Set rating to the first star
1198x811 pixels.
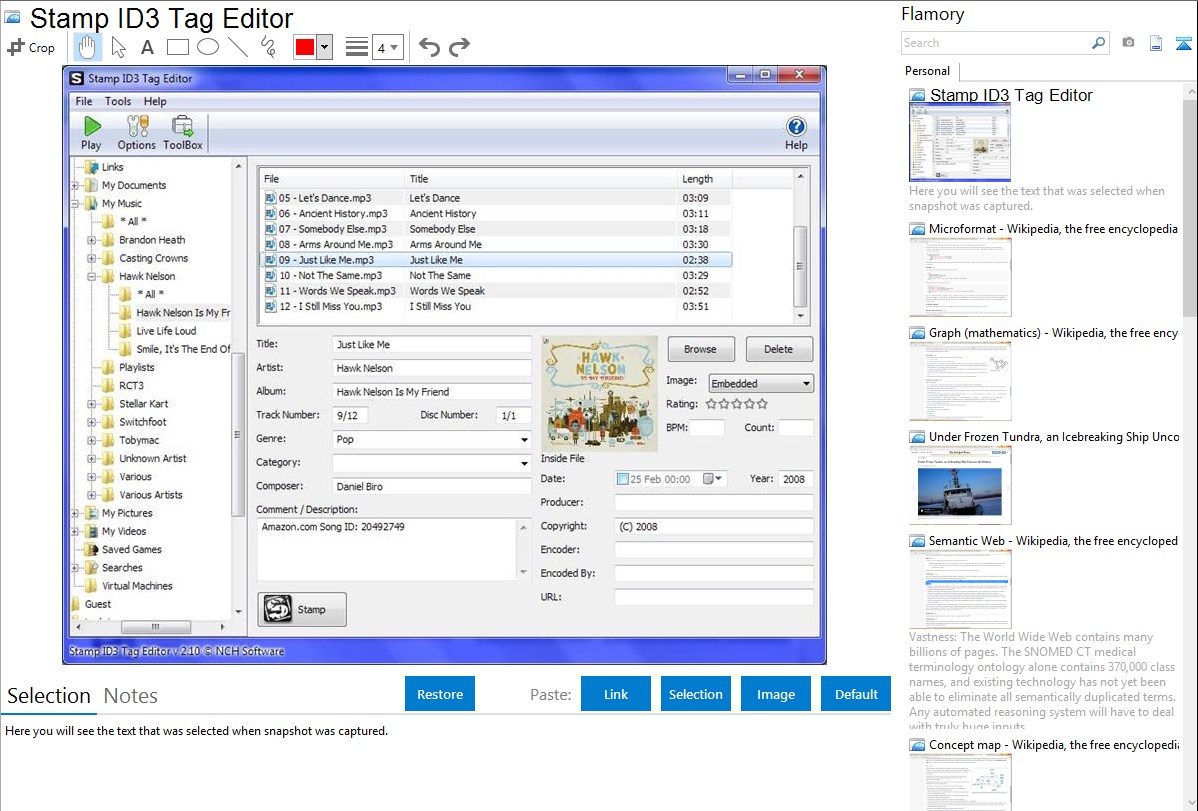point(711,404)
